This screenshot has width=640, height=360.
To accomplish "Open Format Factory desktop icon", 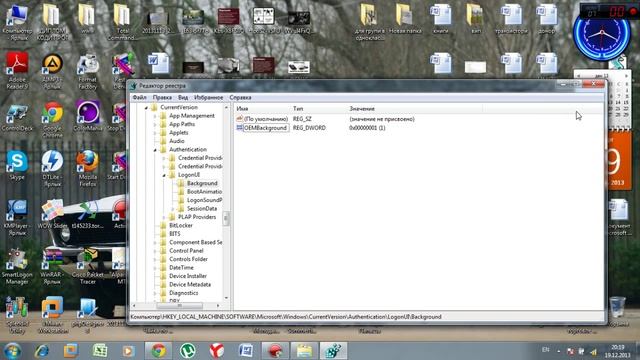I will tap(87, 70).
